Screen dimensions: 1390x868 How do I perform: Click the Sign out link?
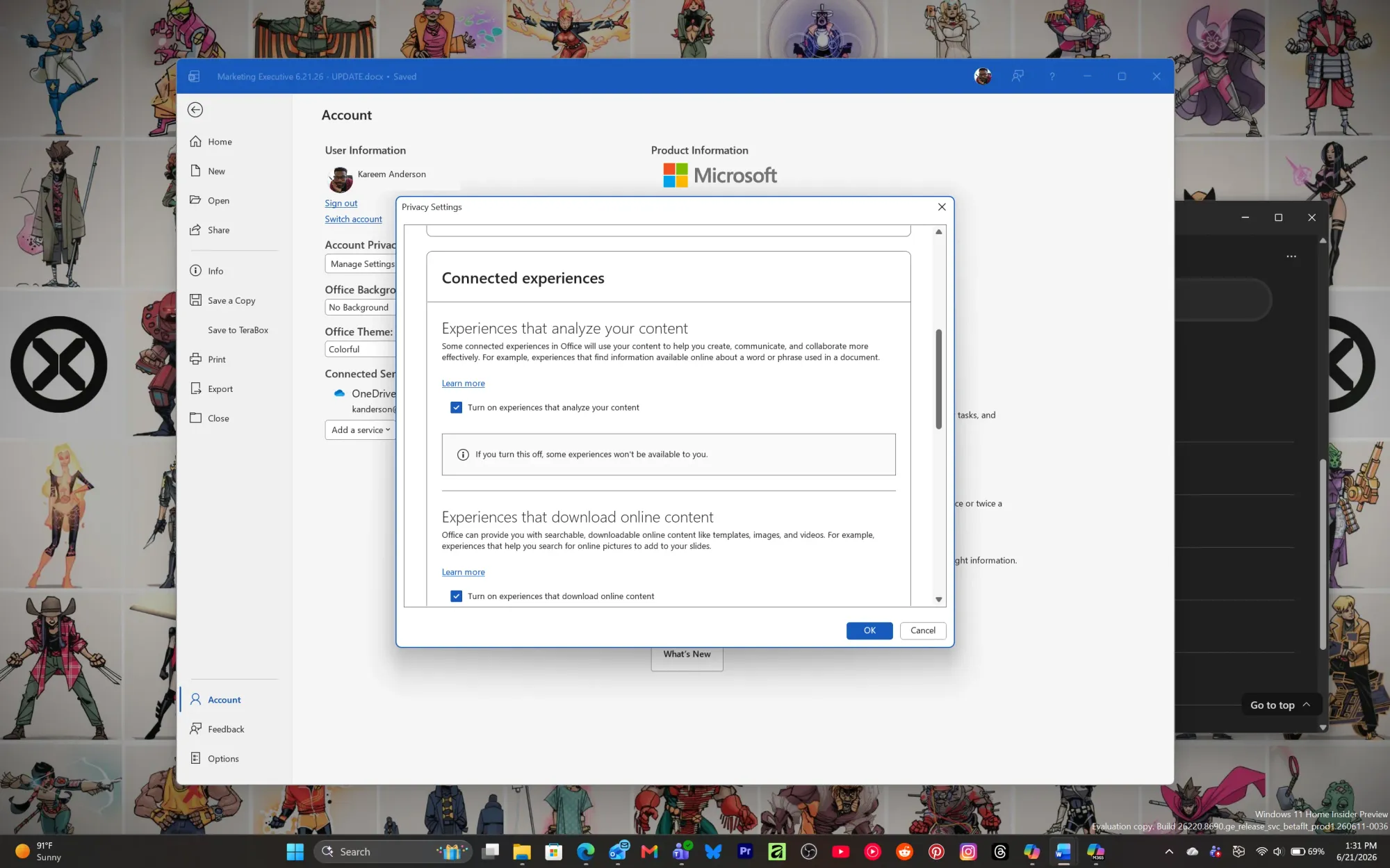pos(341,203)
